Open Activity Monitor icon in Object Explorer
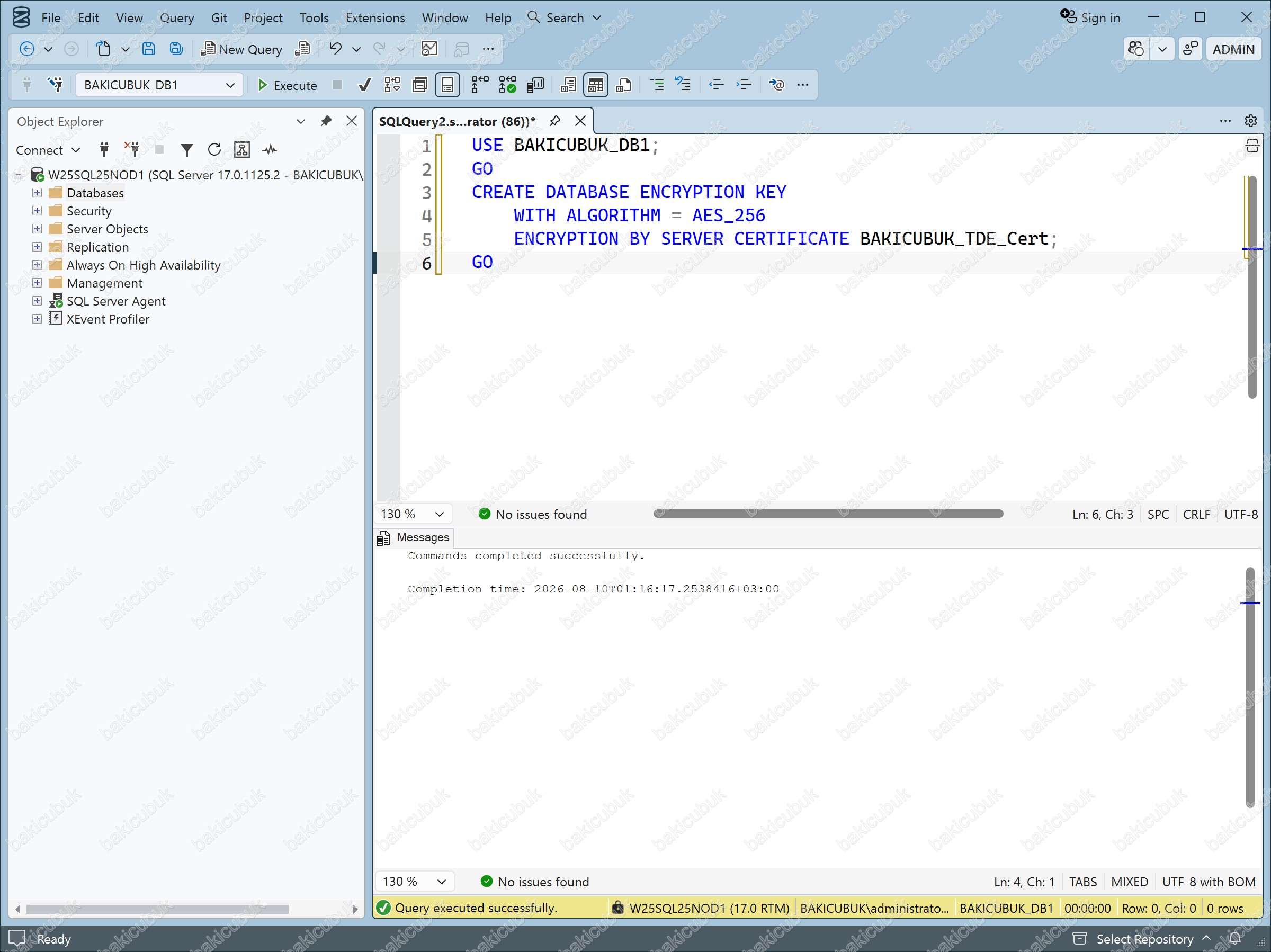Screen dimensions: 1271x952 pyautogui.click(x=270, y=150)
